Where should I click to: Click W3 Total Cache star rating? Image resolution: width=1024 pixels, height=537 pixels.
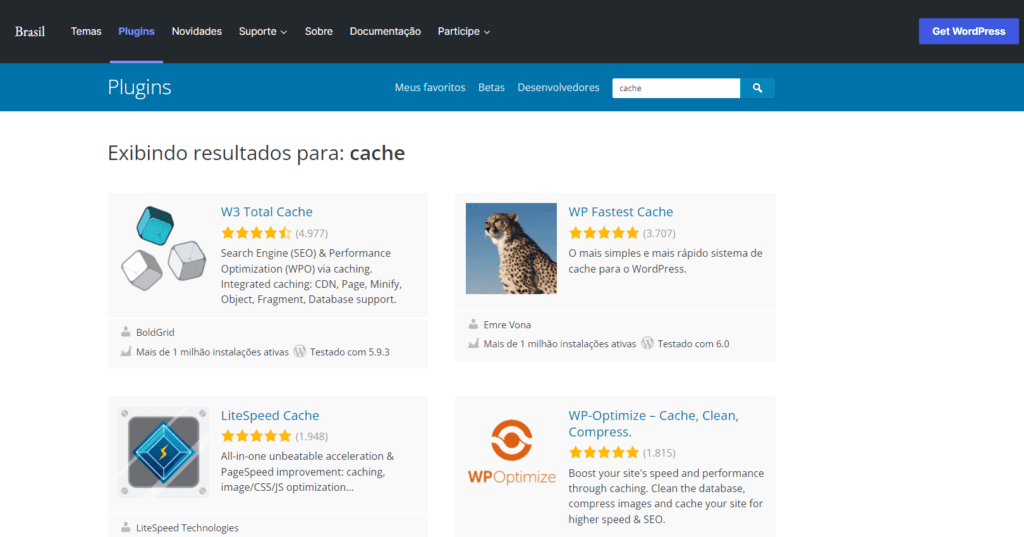pos(256,233)
